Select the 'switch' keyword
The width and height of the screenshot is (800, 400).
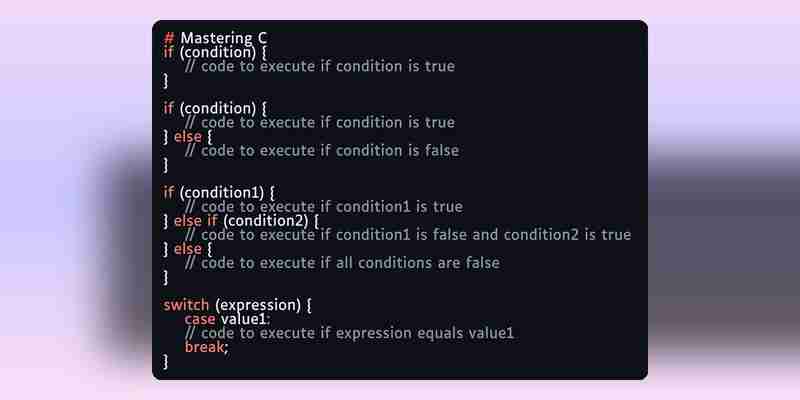pos(186,305)
